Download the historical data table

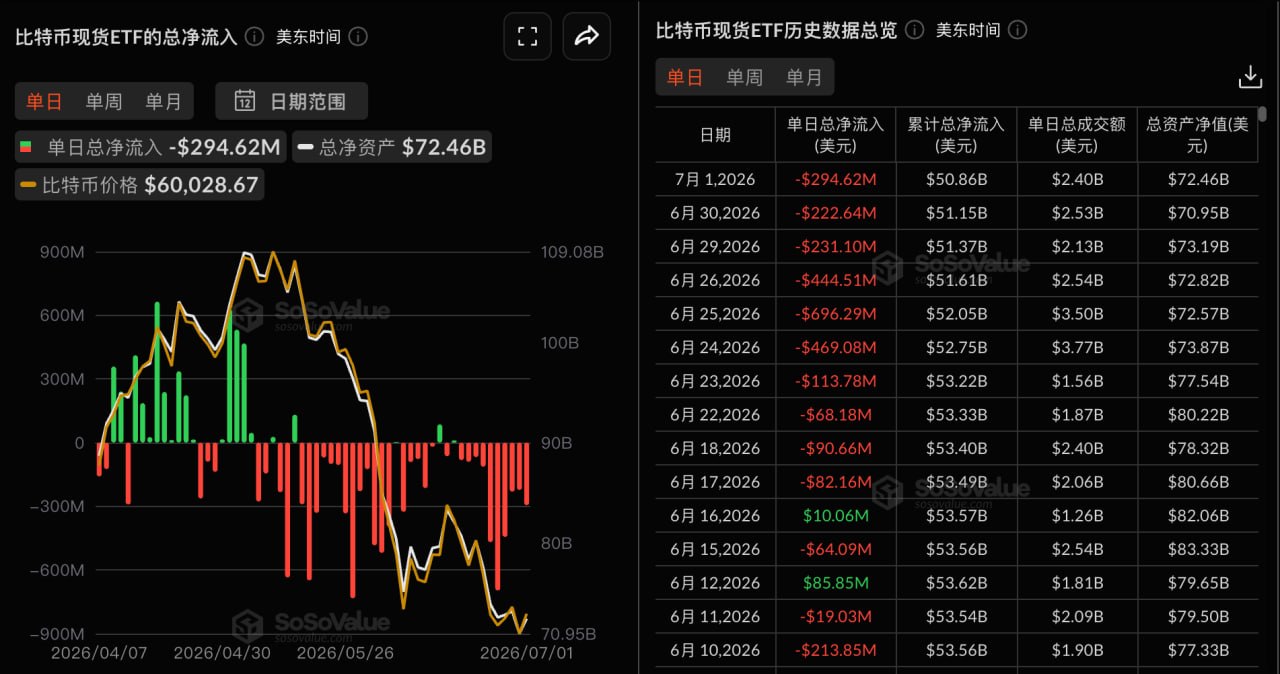(1250, 77)
